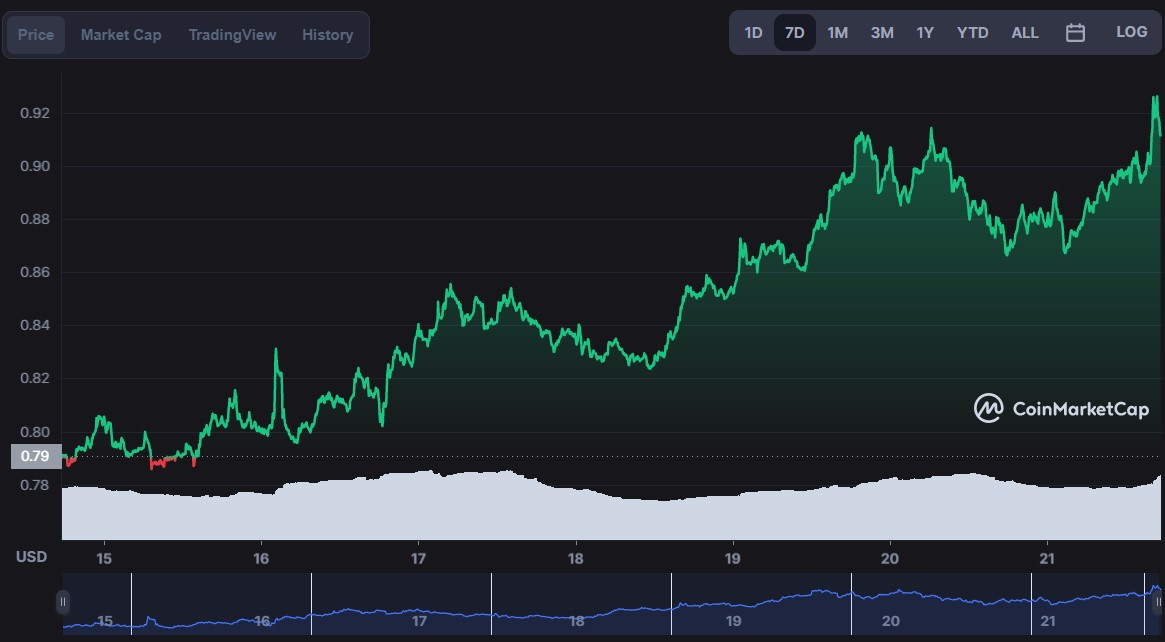Switch to 3M time range

tap(882, 33)
